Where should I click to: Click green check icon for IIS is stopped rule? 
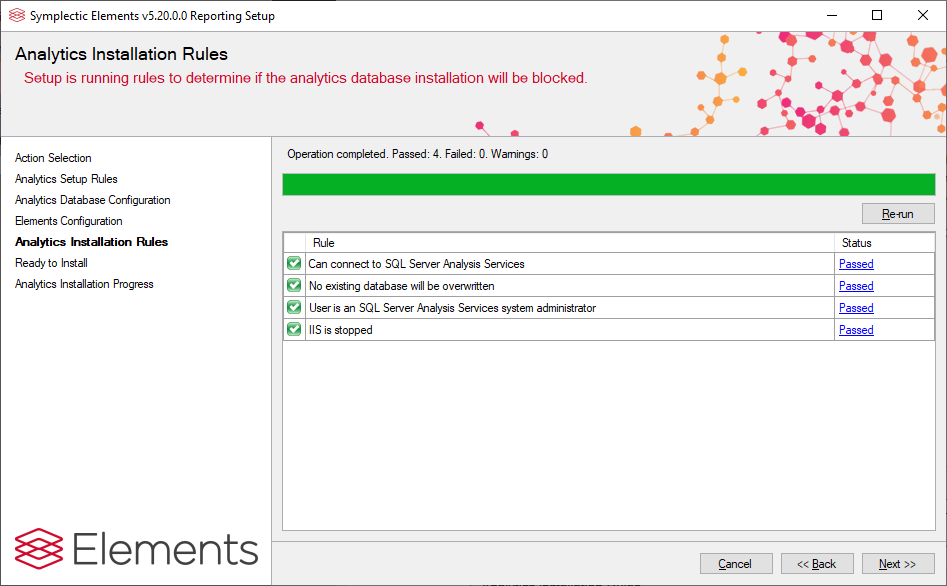294,329
